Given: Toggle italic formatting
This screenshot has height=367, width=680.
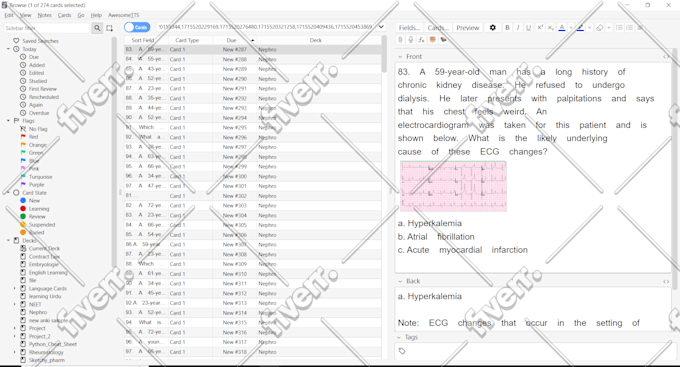Looking at the screenshot, I should pos(518,28).
